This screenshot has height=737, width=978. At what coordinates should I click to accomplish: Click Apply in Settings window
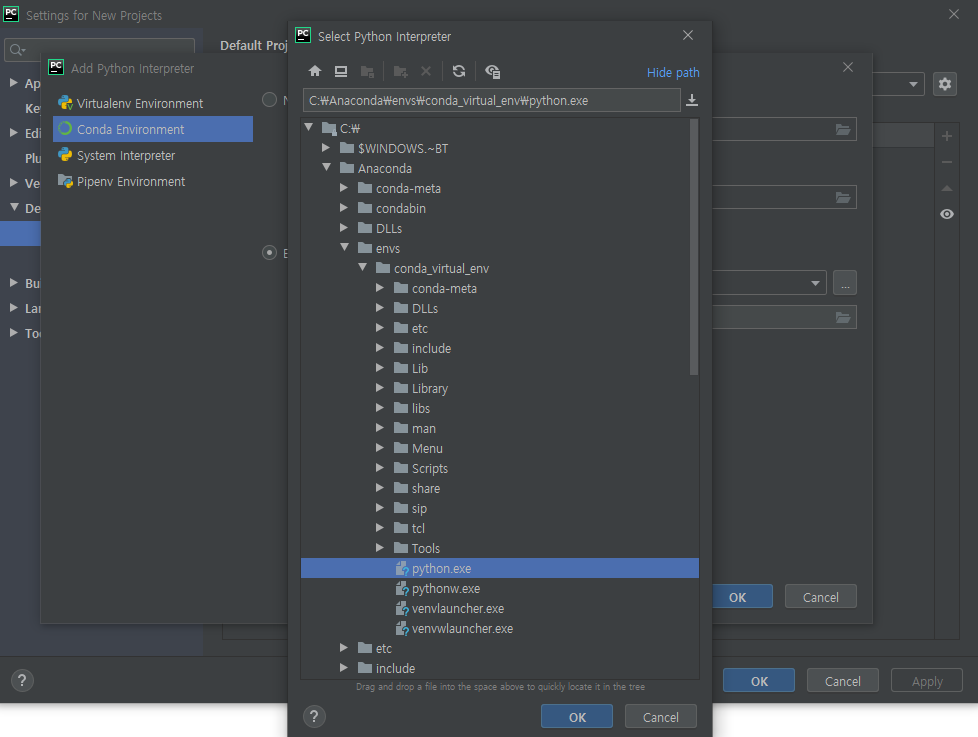coord(927,681)
